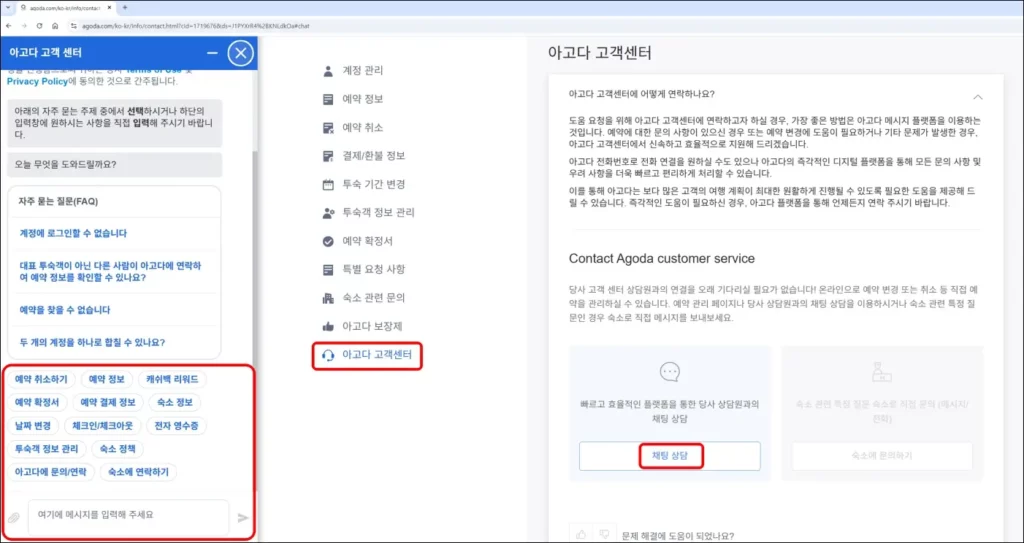Viewport: 1024px width, 543px height.
Task: Click the browser back arrow
Action: 8,25
